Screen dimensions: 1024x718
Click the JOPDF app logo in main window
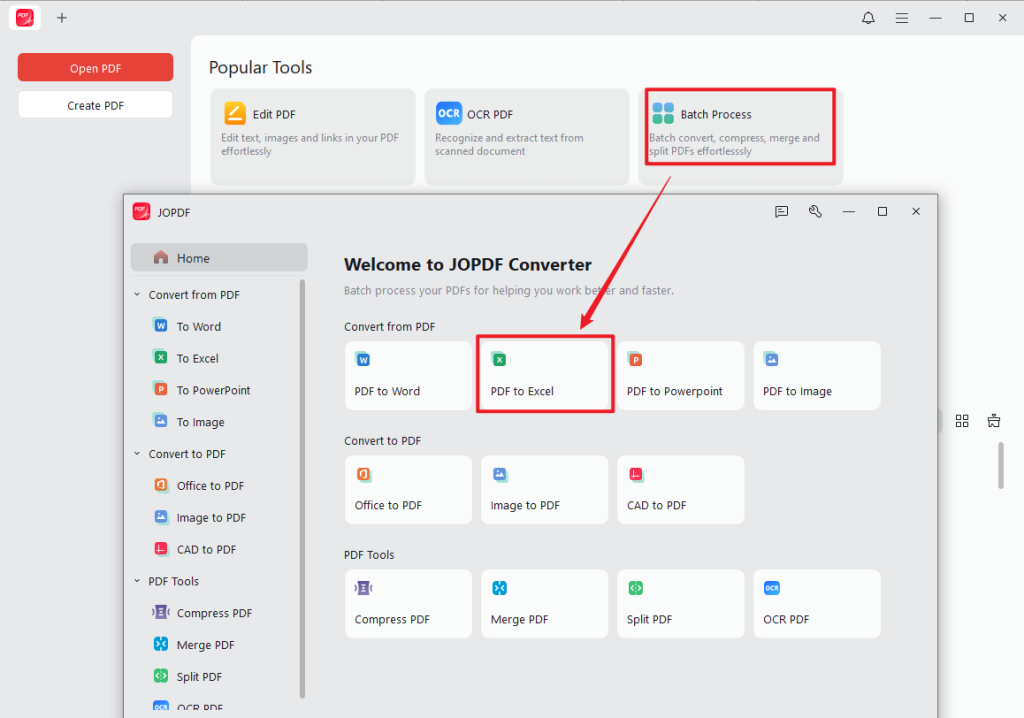(x=25, y=18)
